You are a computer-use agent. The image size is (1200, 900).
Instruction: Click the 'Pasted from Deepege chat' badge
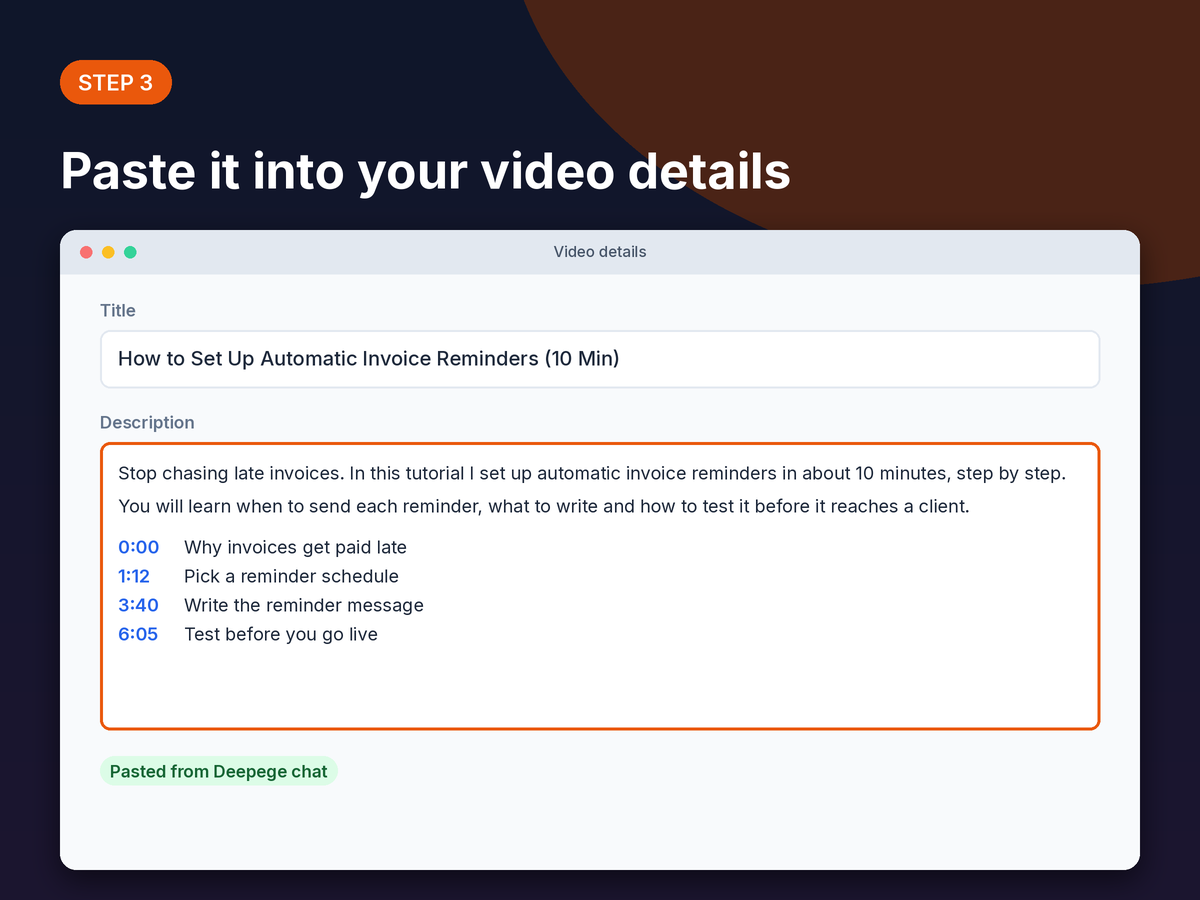[x=219, y=771]
